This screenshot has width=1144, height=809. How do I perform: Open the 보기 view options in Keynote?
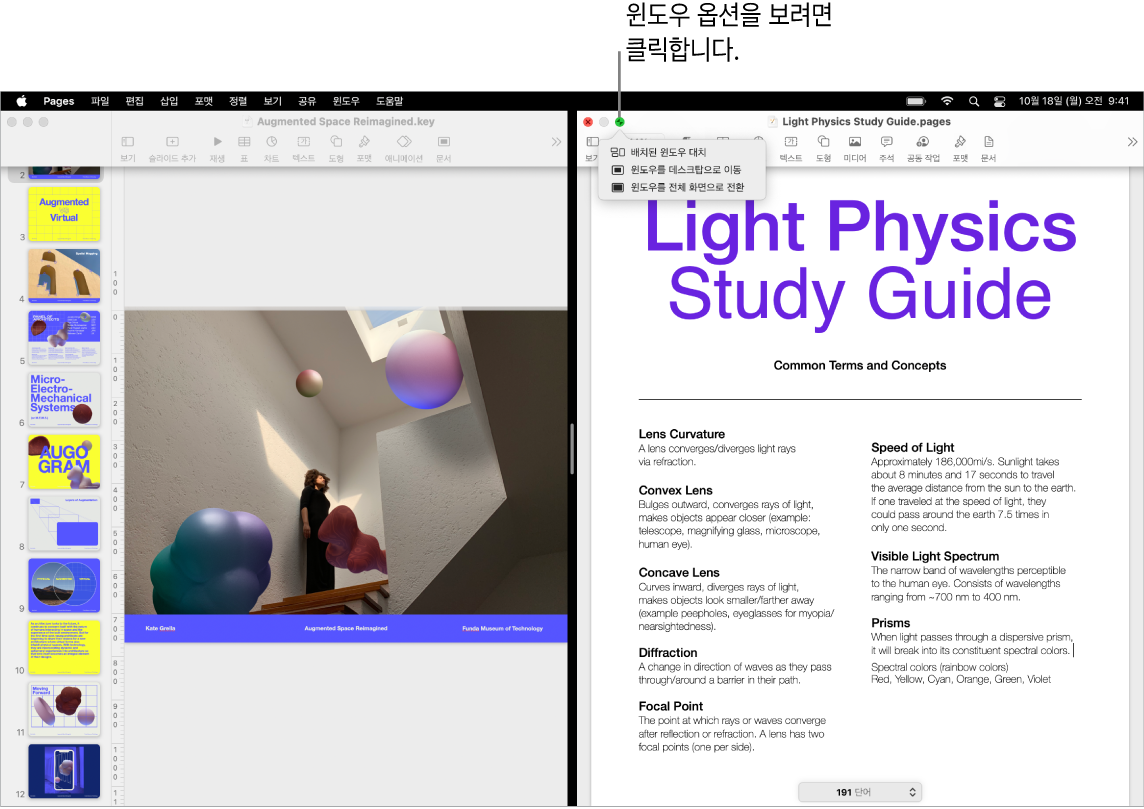[x=127, y=143]
